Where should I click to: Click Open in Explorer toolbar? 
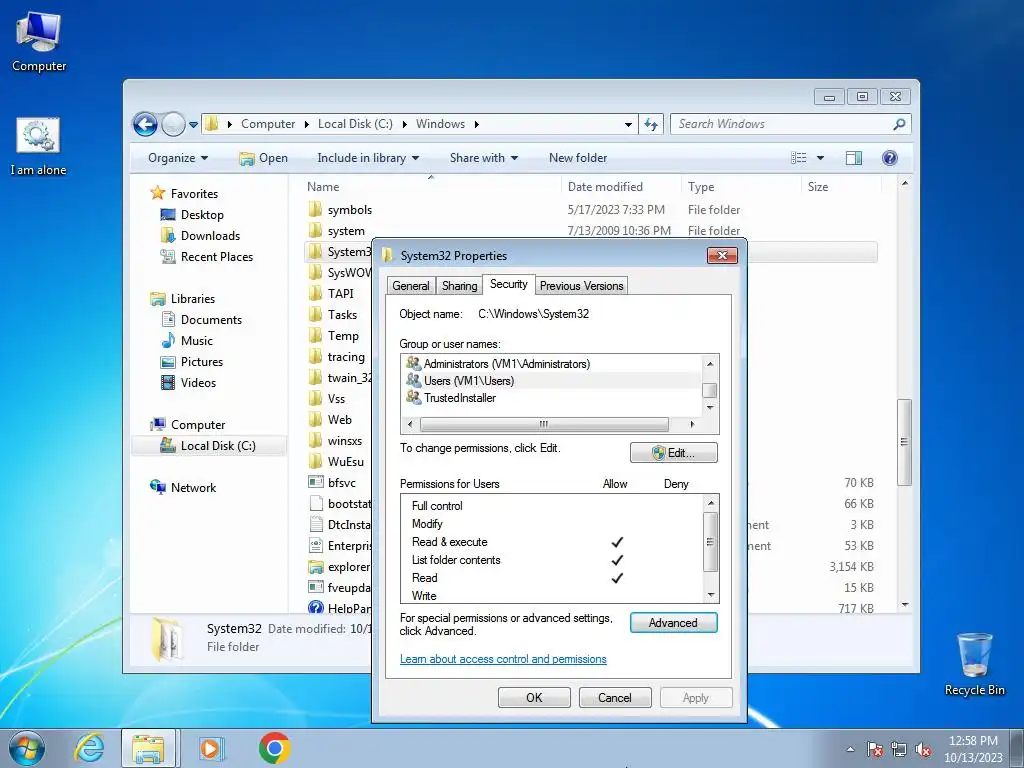tap(263, 158)
